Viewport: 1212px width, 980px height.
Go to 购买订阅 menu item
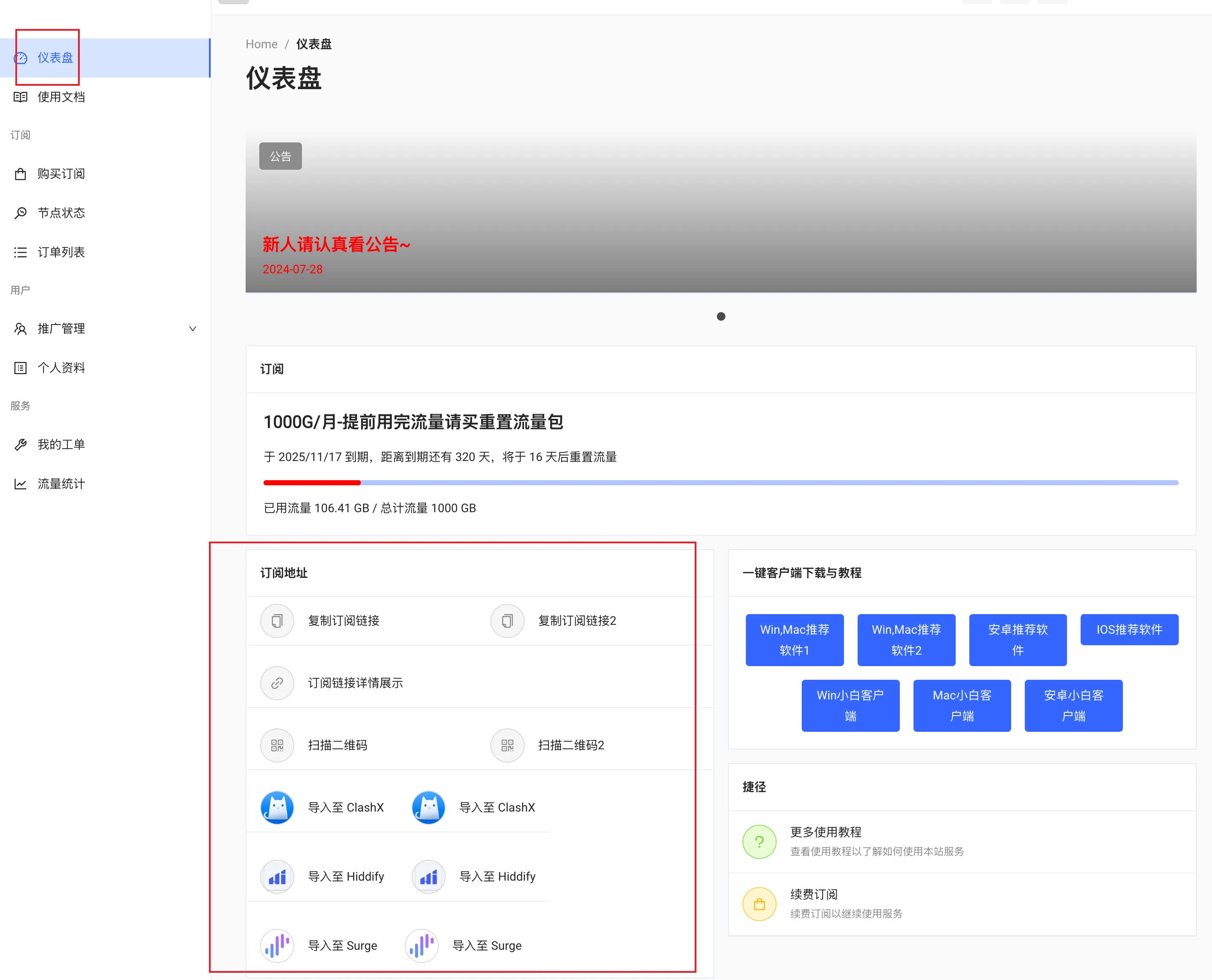[x=105, y=174]
